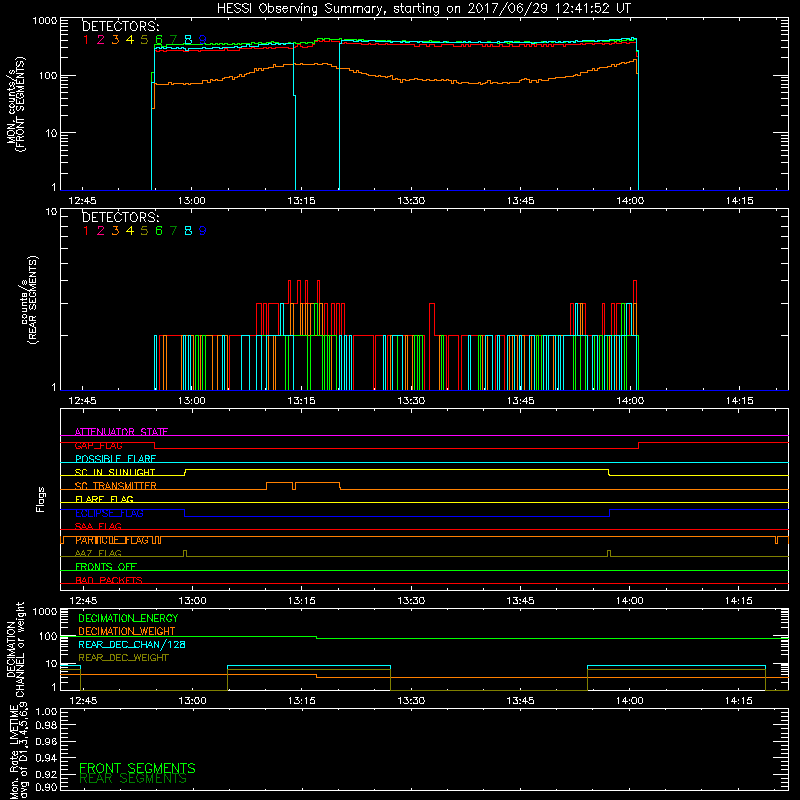
Task: Click the 0.98 value on livetime y-axis
Action: pyautogui.click(x=46, y=725)
